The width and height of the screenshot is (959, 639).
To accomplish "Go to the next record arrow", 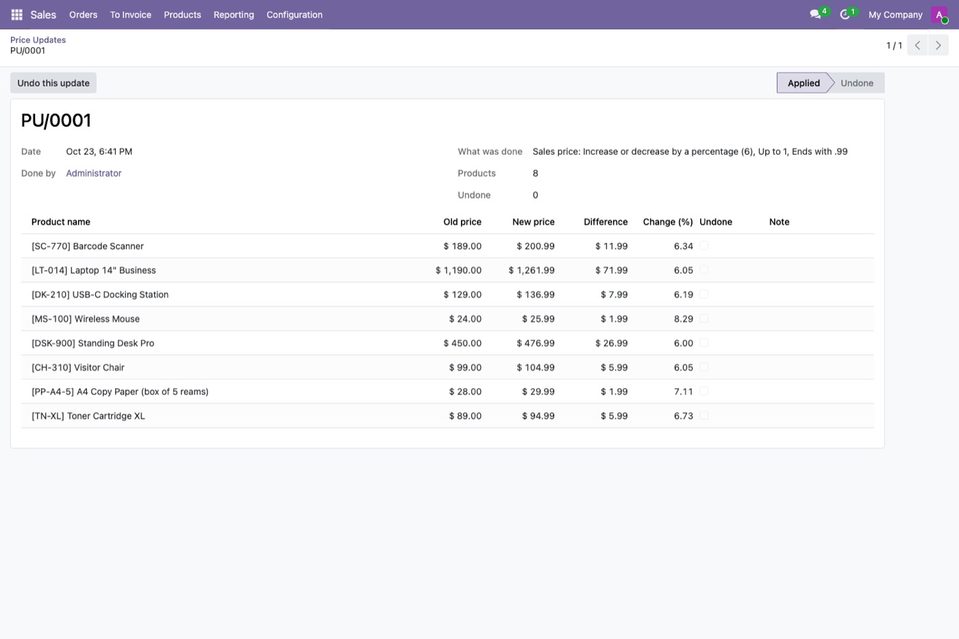I will pos(938,45).
